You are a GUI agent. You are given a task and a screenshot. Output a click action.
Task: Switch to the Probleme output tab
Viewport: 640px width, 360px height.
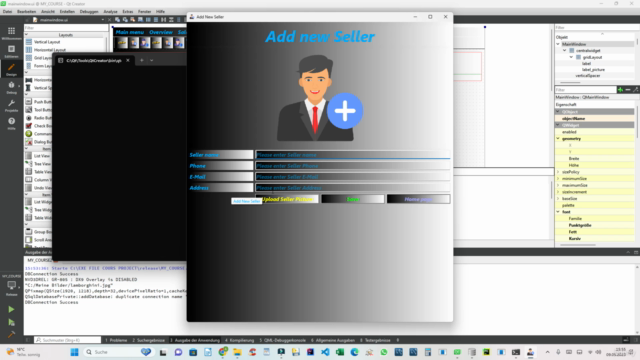tap(116, 340)
